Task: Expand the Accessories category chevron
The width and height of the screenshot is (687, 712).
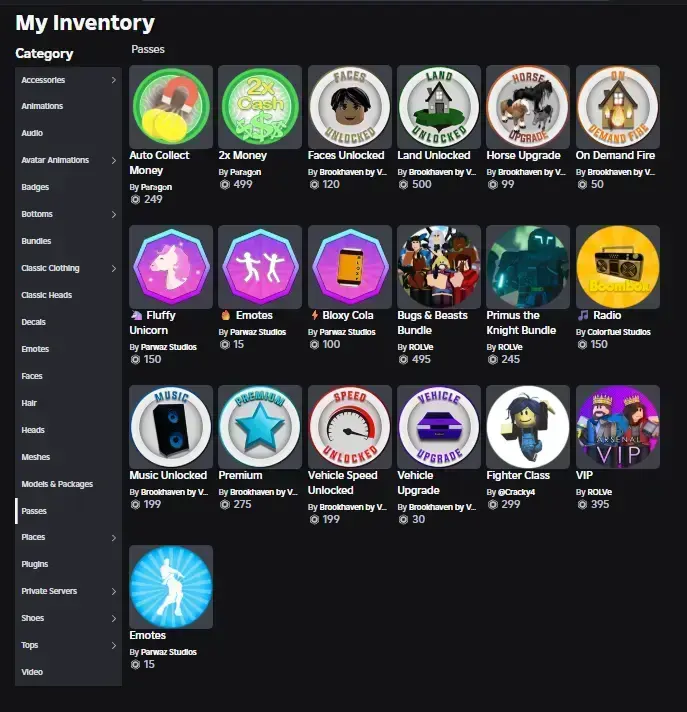Action: (114, 80)
